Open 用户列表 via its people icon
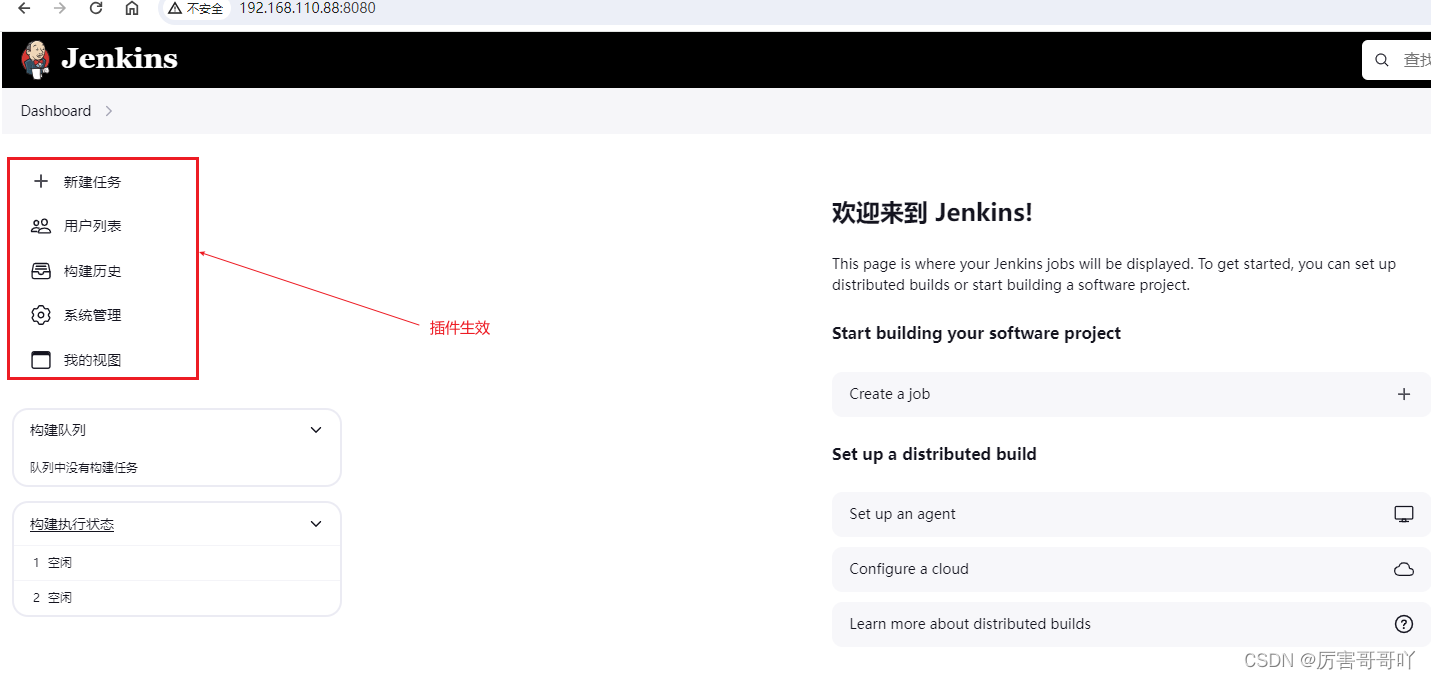The width and height of the screenshot is (1431, 679). (40, 225)
